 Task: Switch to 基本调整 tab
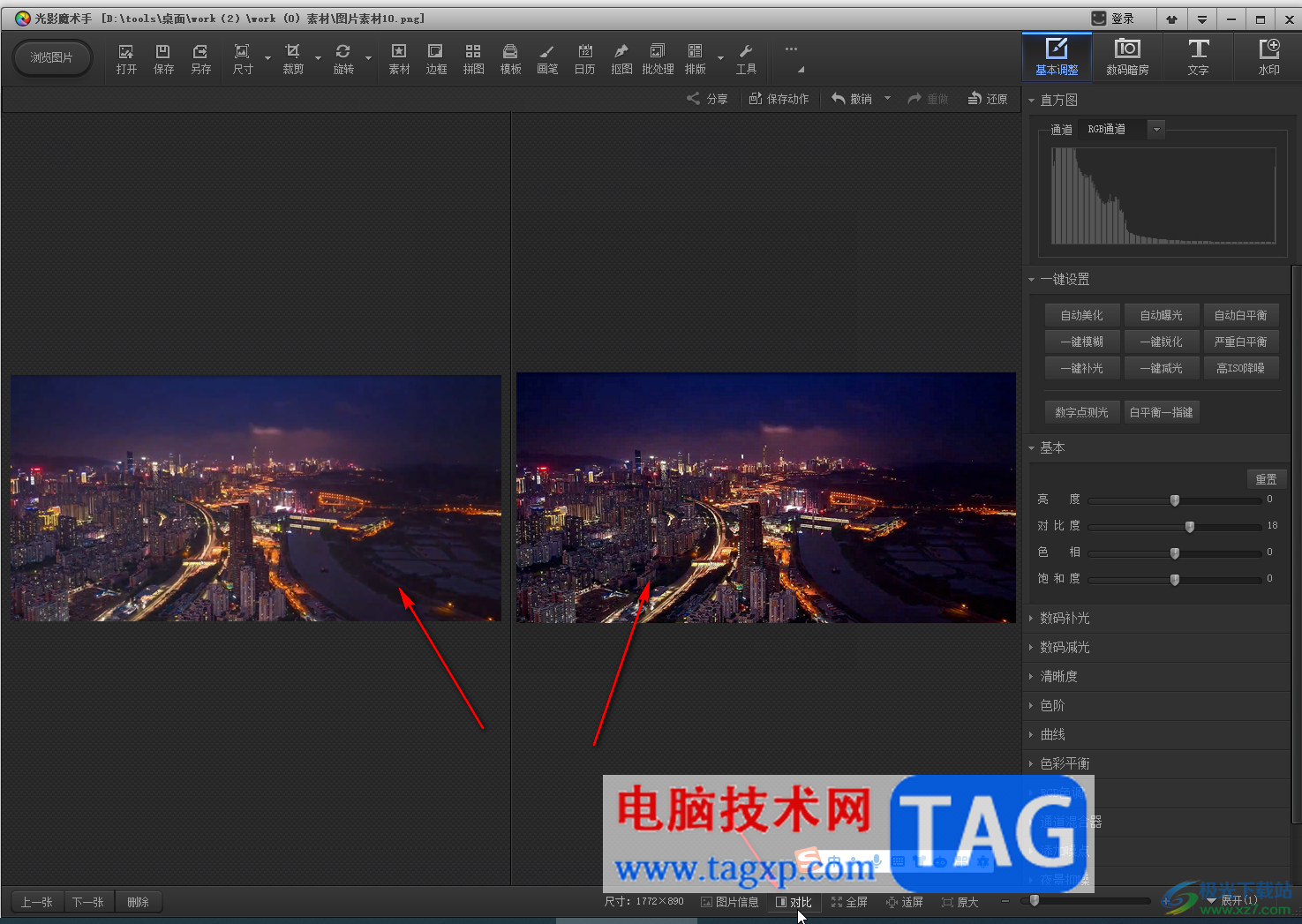pyautogui.click(x=1057, y=57)
